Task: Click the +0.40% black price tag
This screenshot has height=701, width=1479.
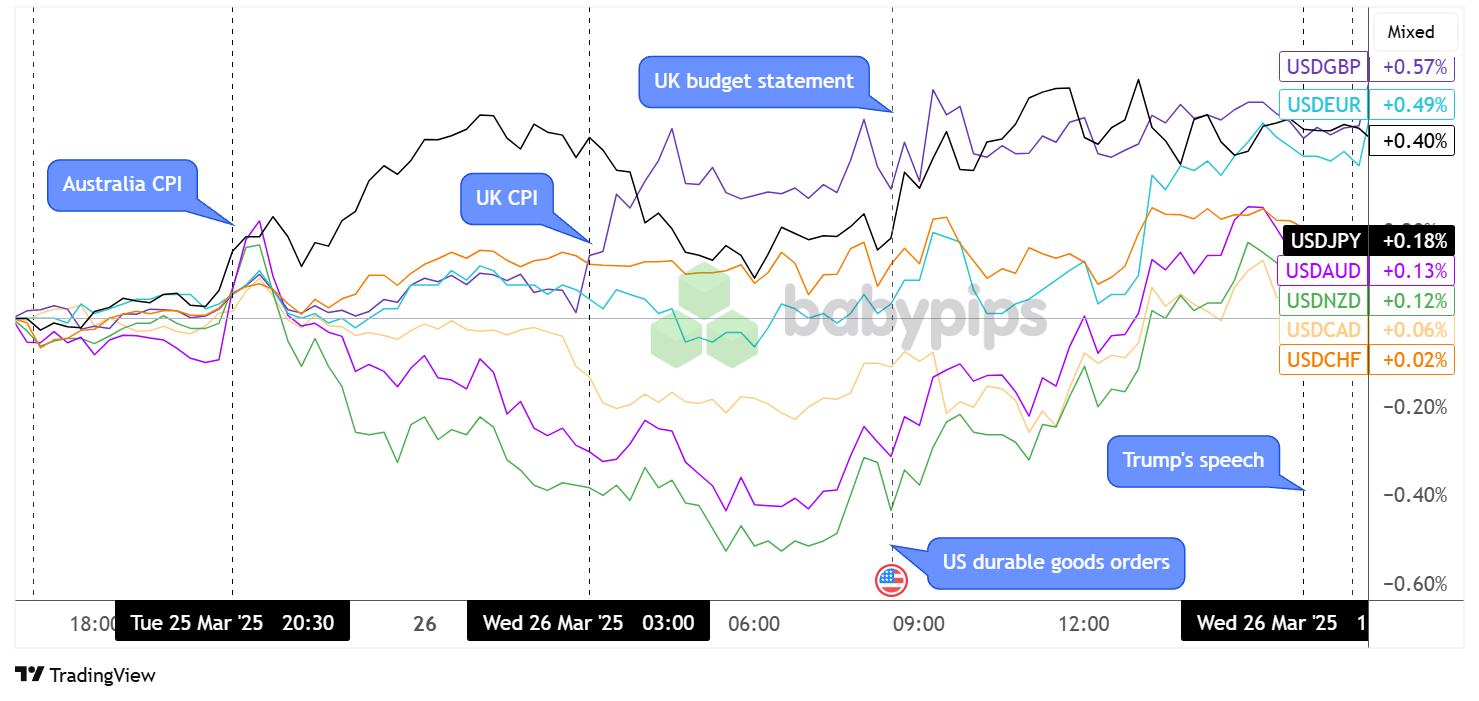Action: pos(1414,141)
